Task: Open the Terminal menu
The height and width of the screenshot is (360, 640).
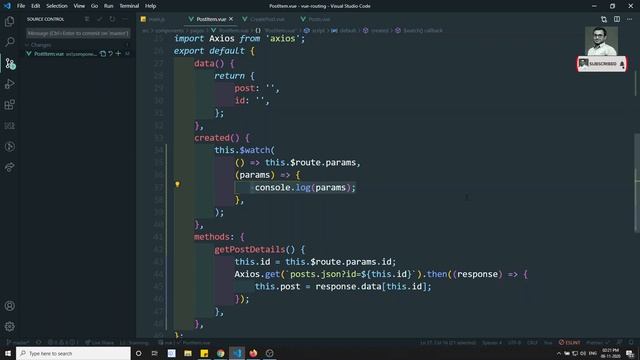Action: (x=129, y=6)
